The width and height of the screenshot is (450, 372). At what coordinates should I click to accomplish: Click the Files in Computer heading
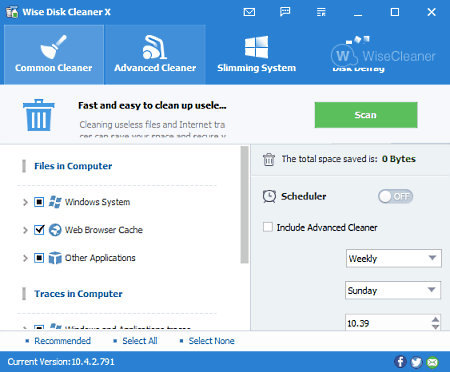pyautogui.click(x=73, y=166)
